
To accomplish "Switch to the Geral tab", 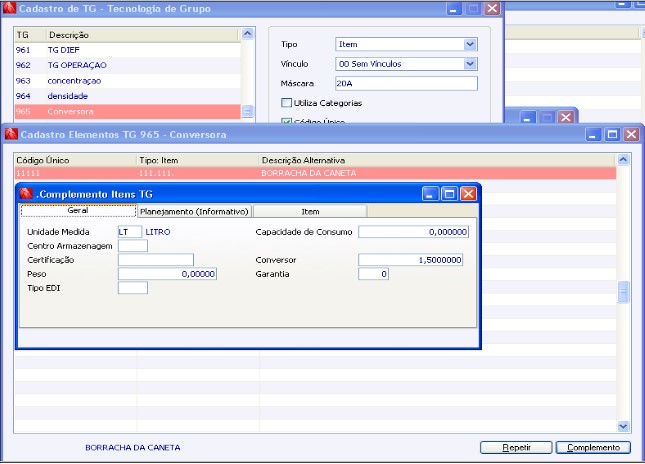I will pyautogui.click(x=78, y=211).
